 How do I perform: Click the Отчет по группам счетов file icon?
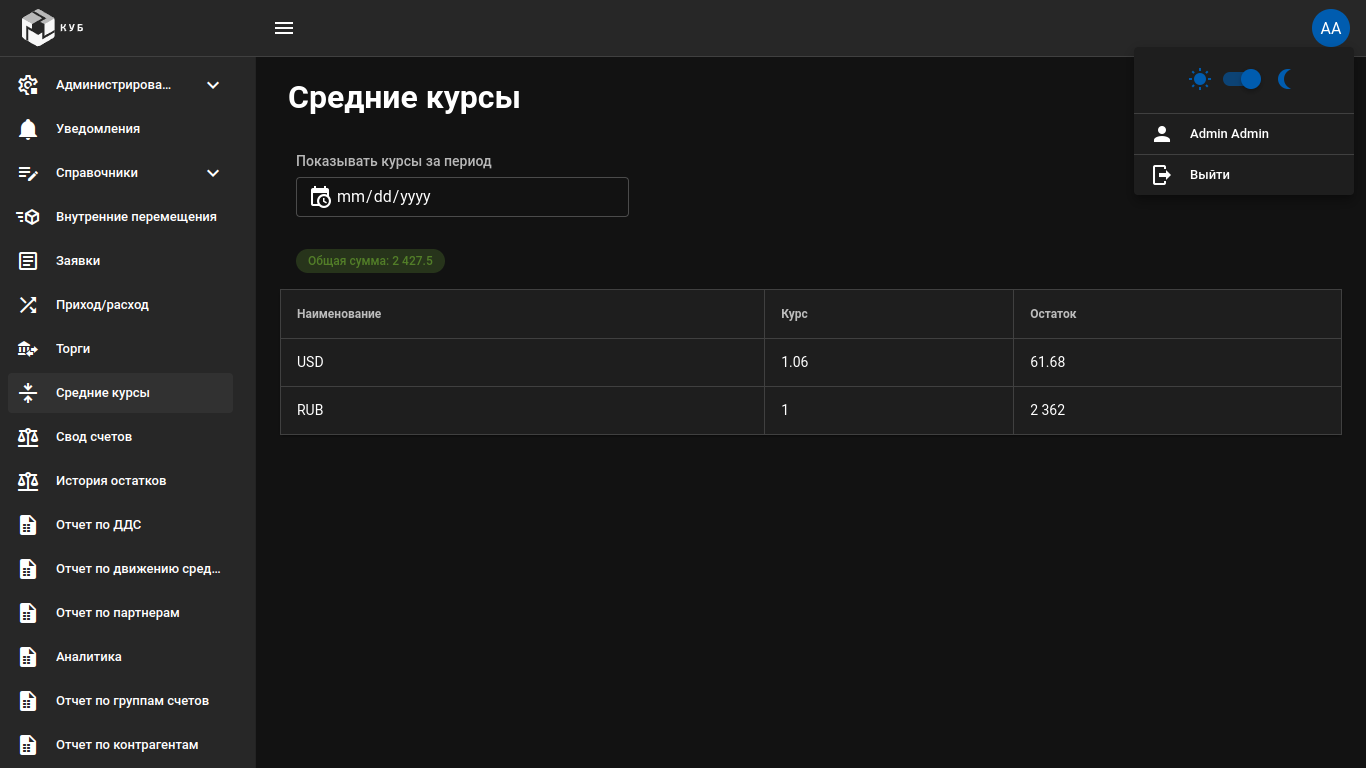point(28,701)
